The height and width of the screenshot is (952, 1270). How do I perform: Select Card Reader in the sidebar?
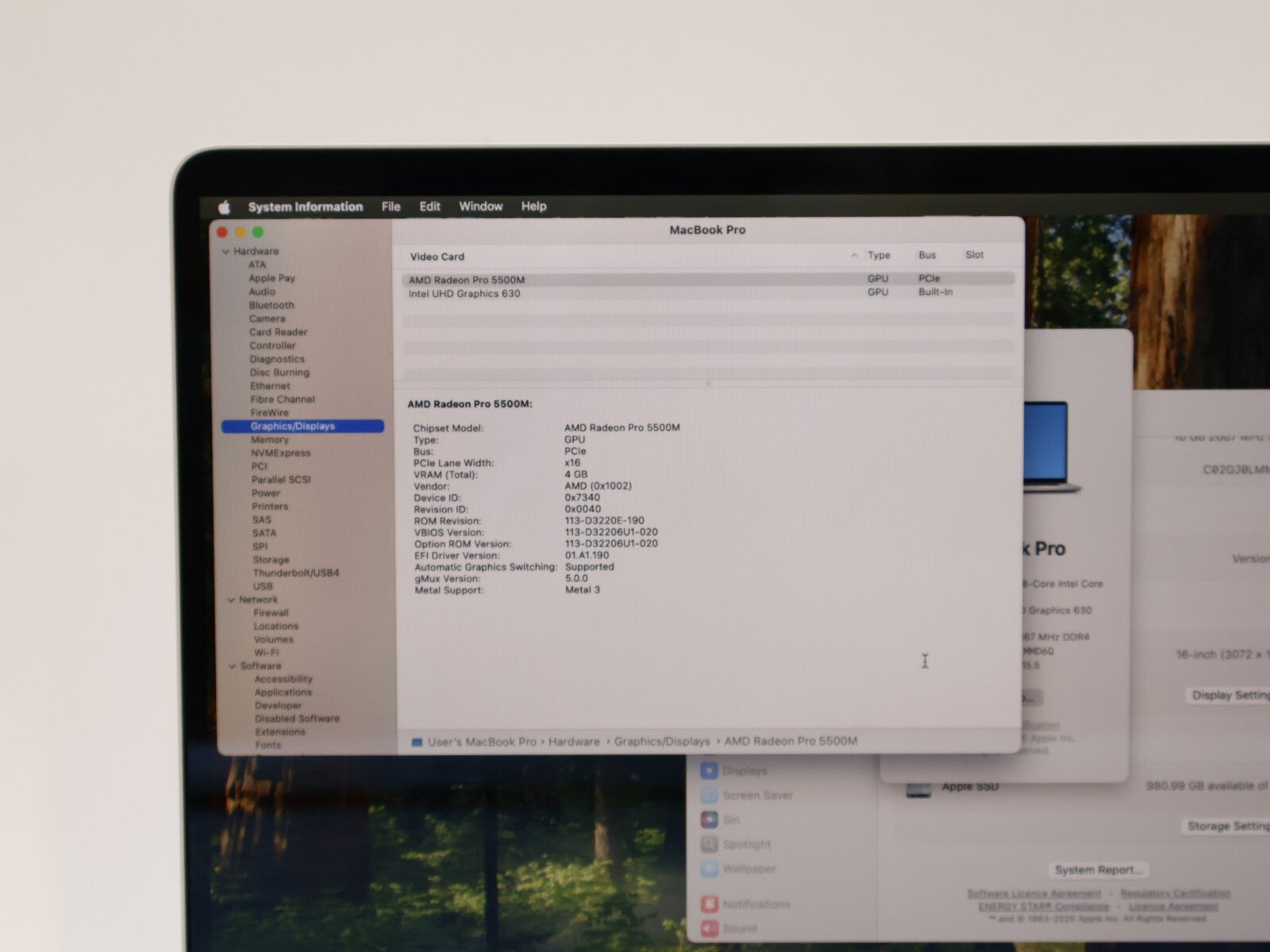278,332
